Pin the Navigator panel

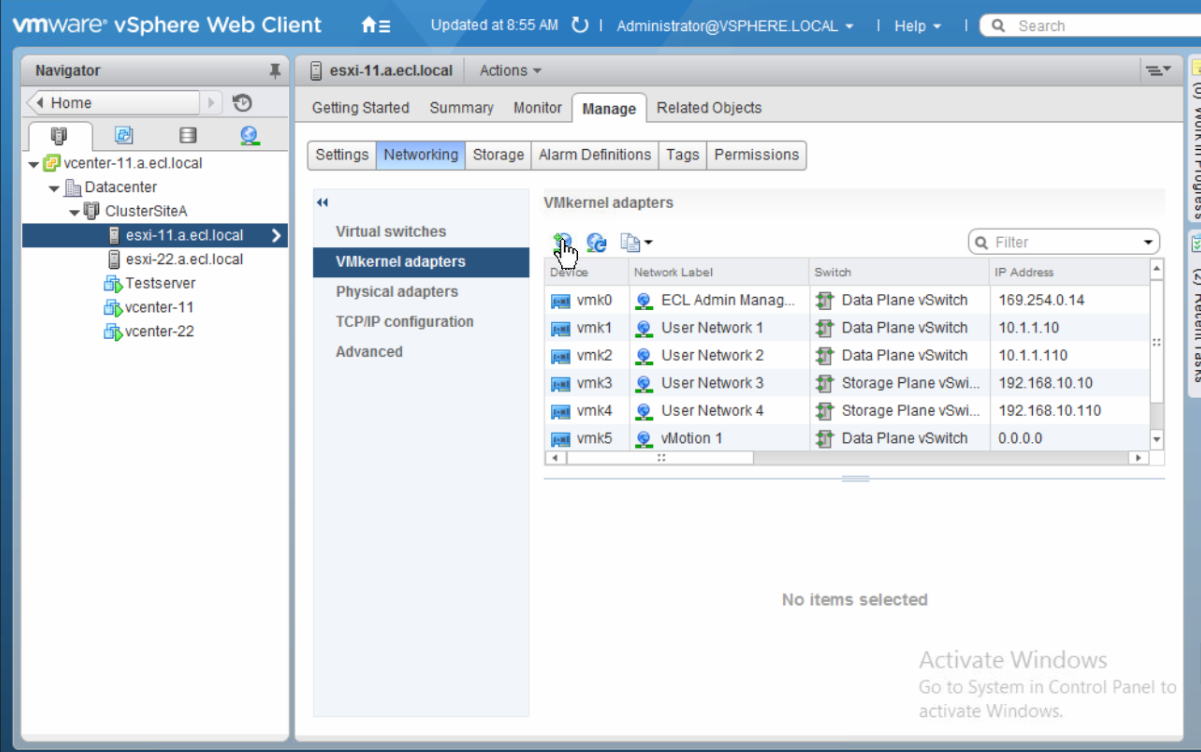coord(275,71)
